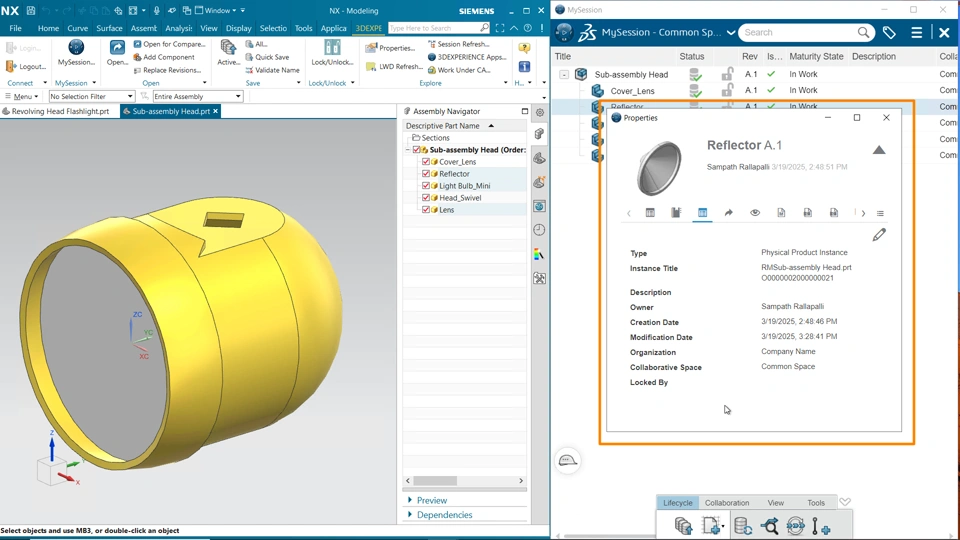The height and width of the screenshot is (540, 960).
Task: Click the pencil edit icon in Properties dialog
Action: click(x=879, y=234)
